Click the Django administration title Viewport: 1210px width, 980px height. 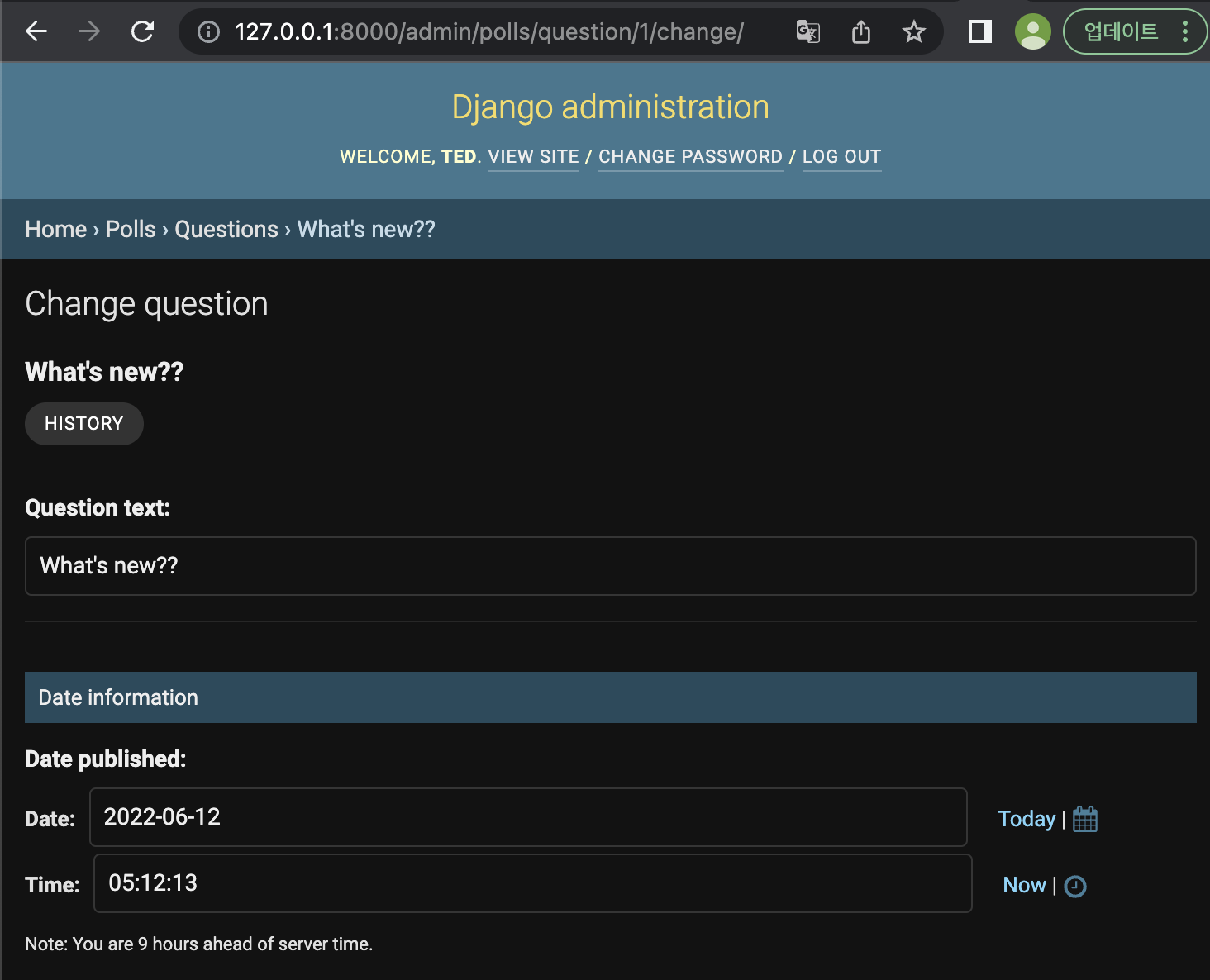[611, 107]
